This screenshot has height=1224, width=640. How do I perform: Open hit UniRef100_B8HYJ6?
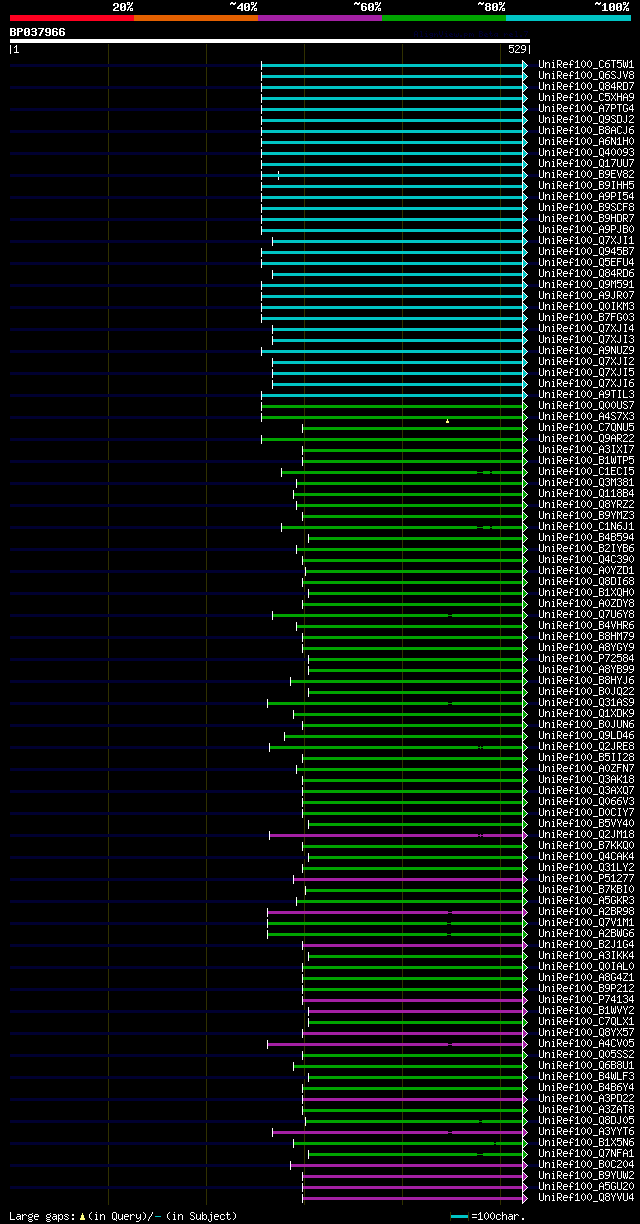[586, 680]
